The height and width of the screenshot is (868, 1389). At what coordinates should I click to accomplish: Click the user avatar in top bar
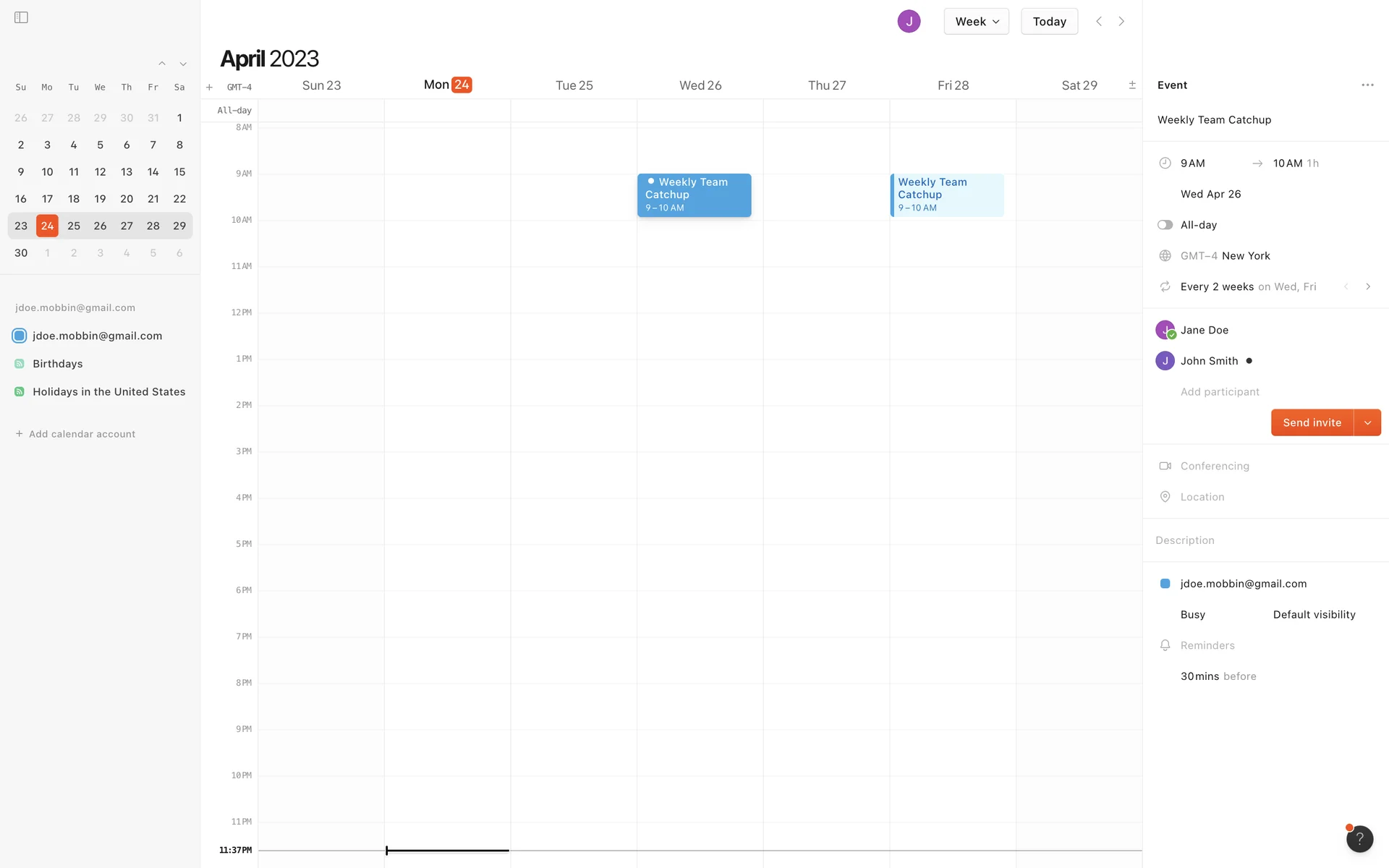click(x=909, y=22)
